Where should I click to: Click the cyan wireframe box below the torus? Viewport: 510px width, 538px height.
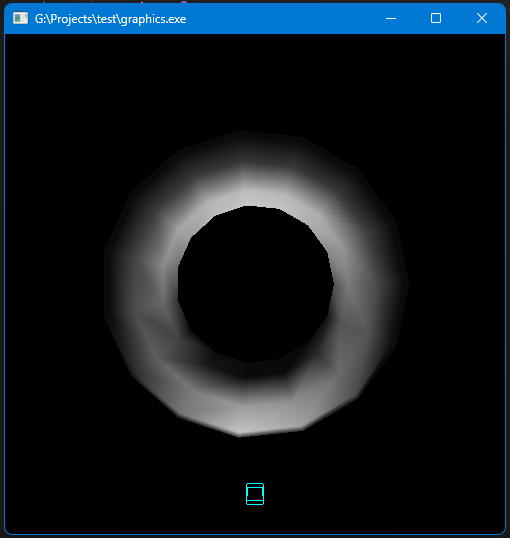pos(255,494)
